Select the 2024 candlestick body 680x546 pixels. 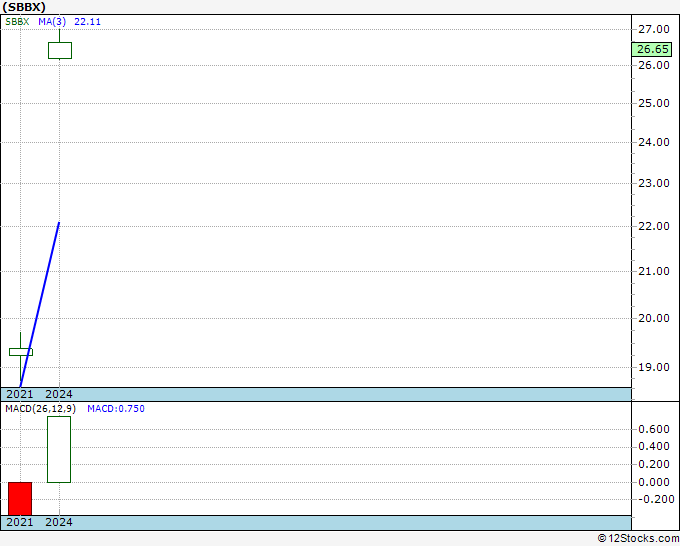coord(60,50)
